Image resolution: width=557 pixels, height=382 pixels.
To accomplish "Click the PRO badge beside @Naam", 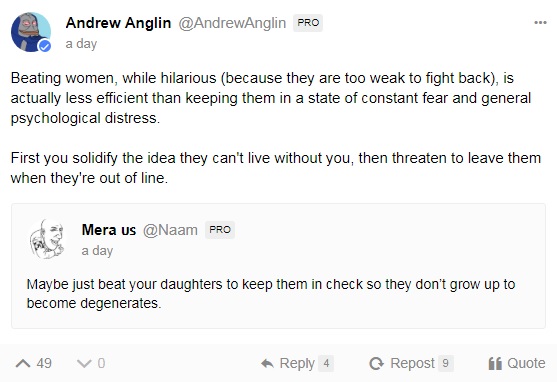I will [220, 230].
